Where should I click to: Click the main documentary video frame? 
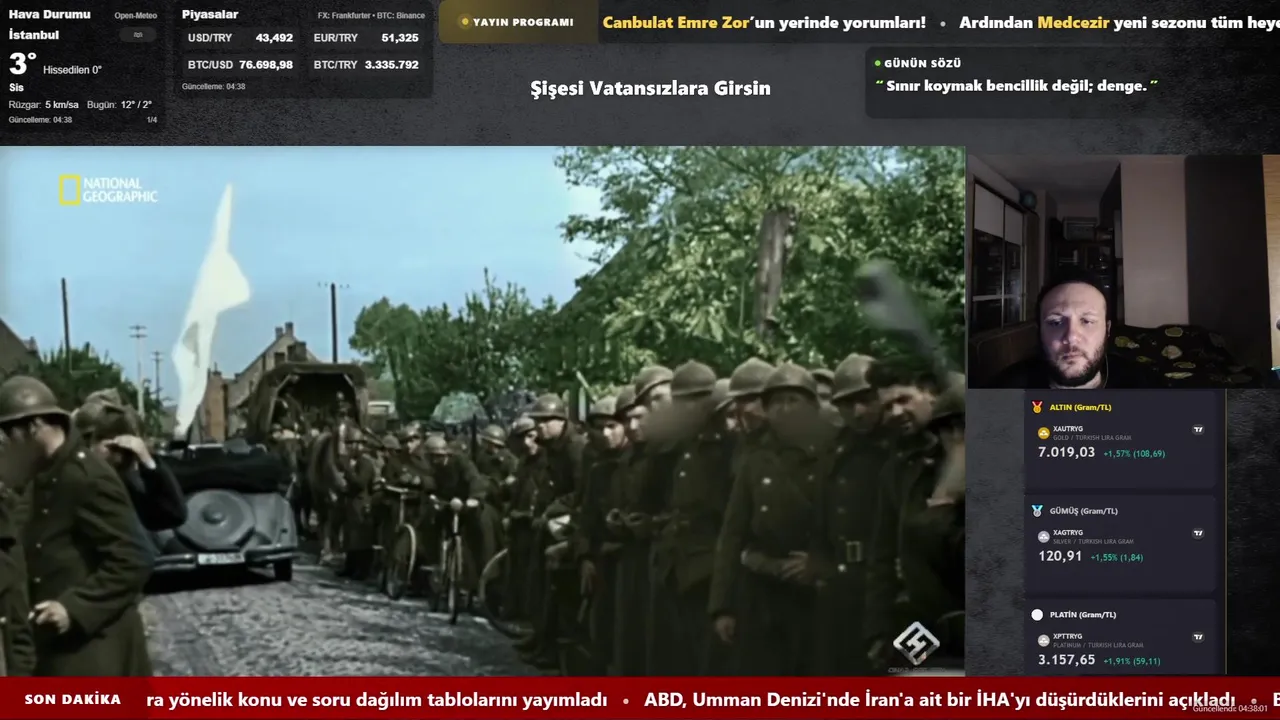pyautogui.click(x=482, y=411)
